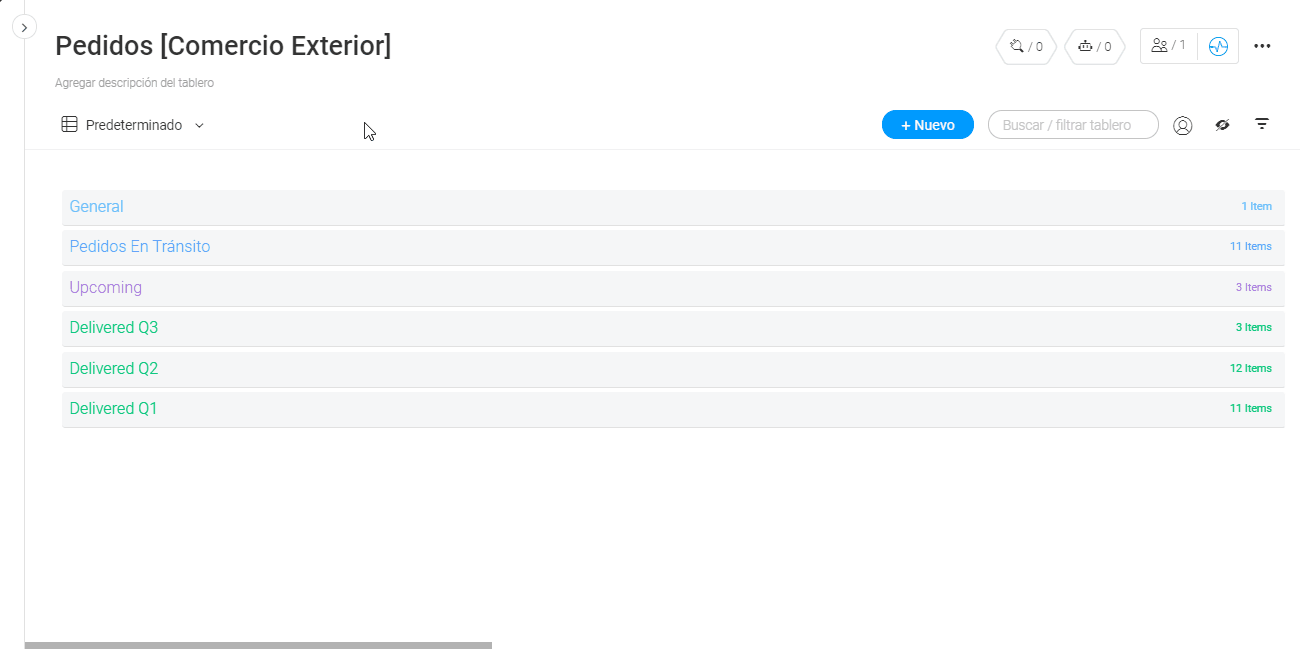Open the Delivered Q1 group
The height and width of the screenshot is (649, 1300).
pyautogui.click(x=114, y=409)
